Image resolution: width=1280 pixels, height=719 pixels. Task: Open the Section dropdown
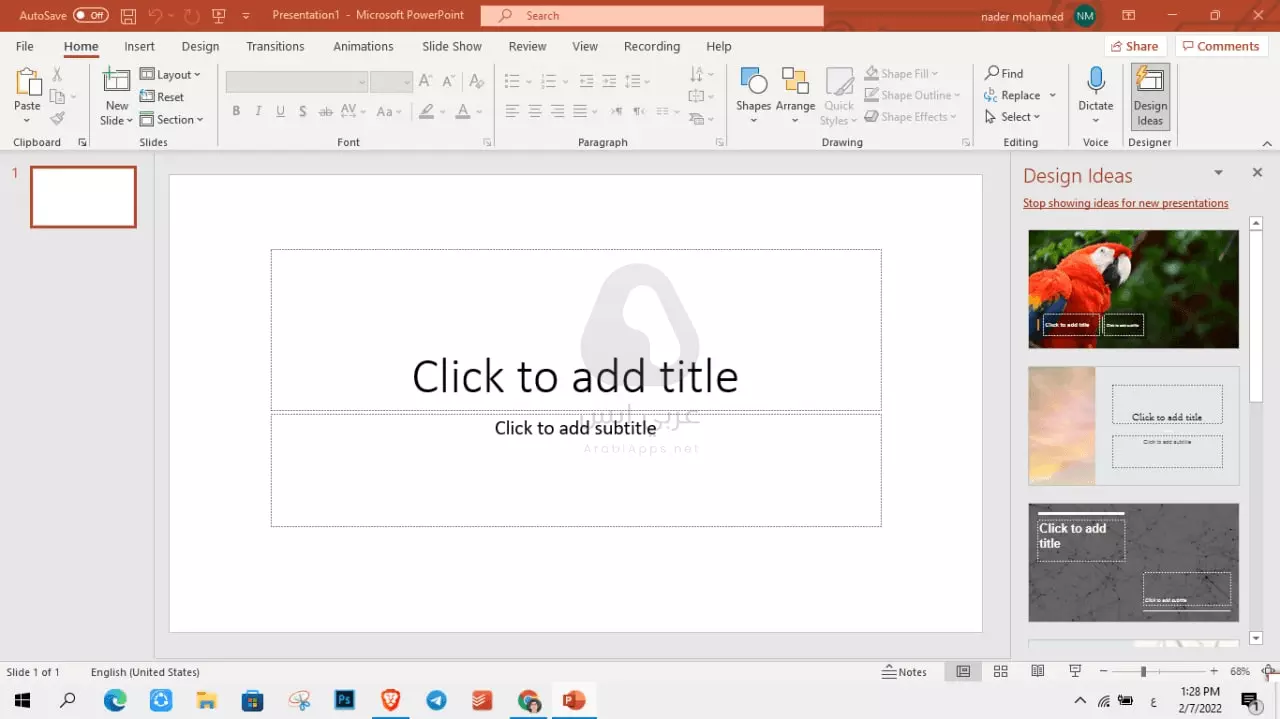[172, 119]
